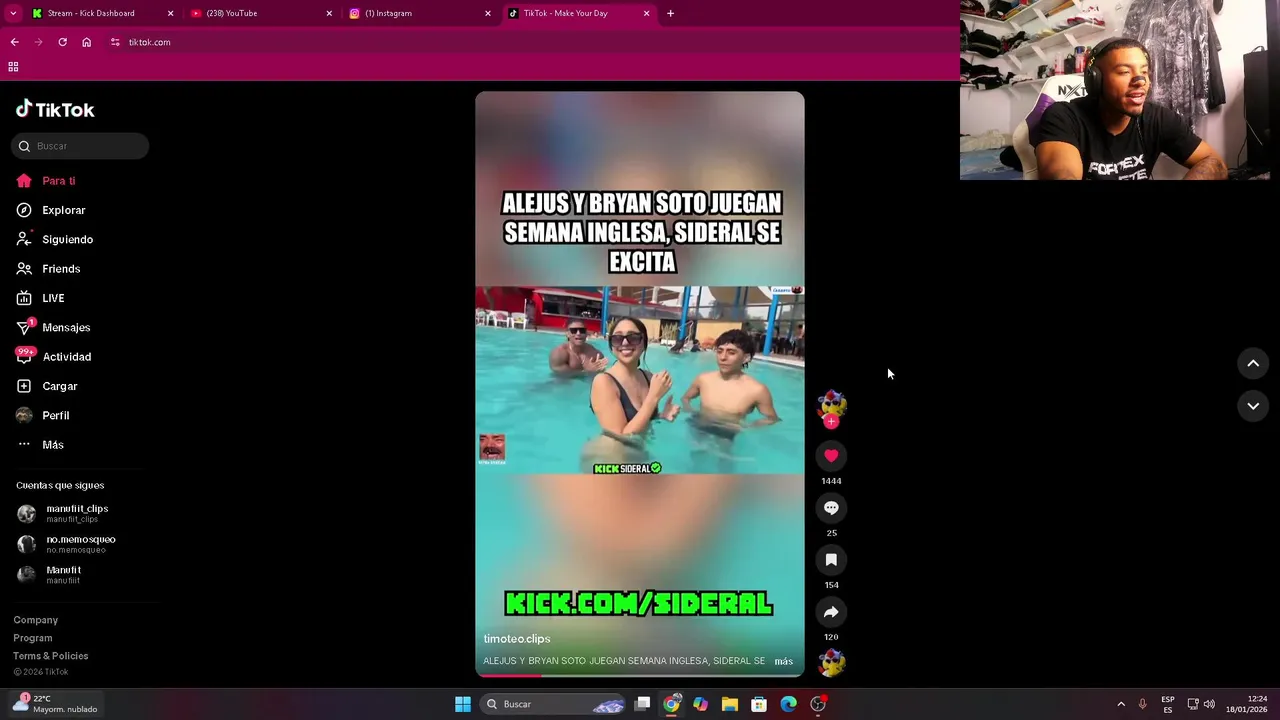The width and height of the screenshot is (1280, 720).
Task: Expand the Company footer section
Action: [36, 620]
